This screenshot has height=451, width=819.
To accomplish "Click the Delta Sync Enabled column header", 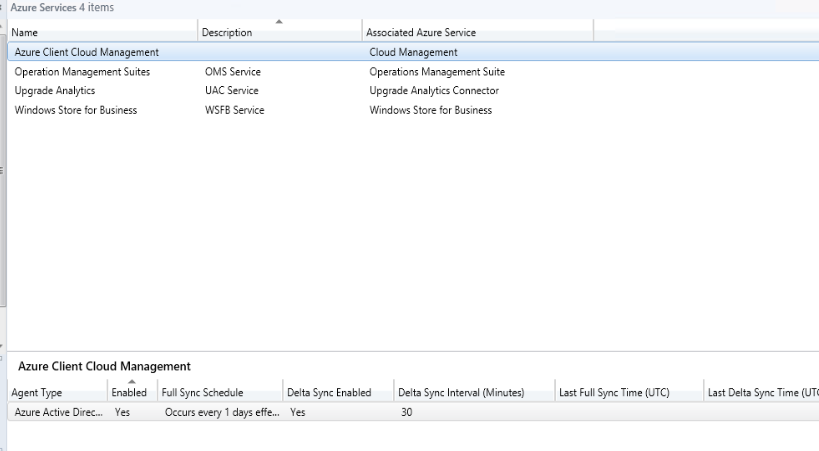I will [328, 393].
